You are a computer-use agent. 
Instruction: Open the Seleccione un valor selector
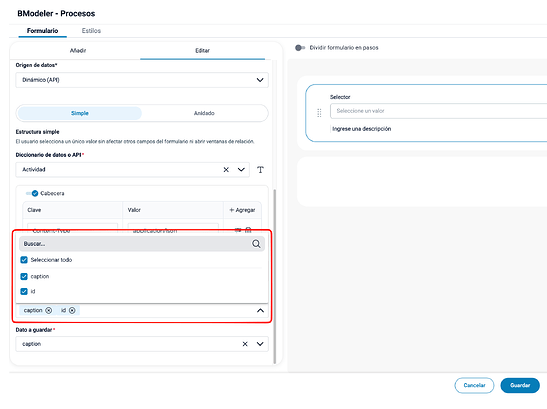(x=438, y=111)
